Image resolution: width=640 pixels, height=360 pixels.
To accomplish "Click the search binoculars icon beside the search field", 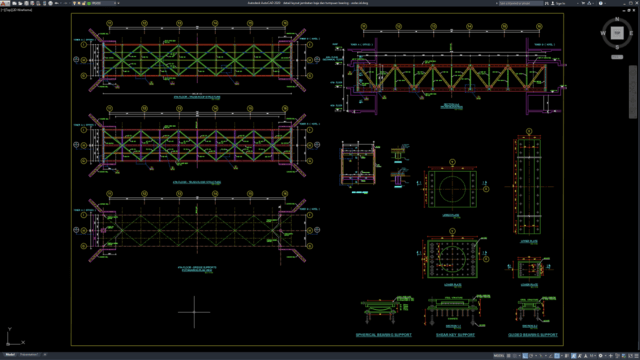I will [x=547, y=3].
